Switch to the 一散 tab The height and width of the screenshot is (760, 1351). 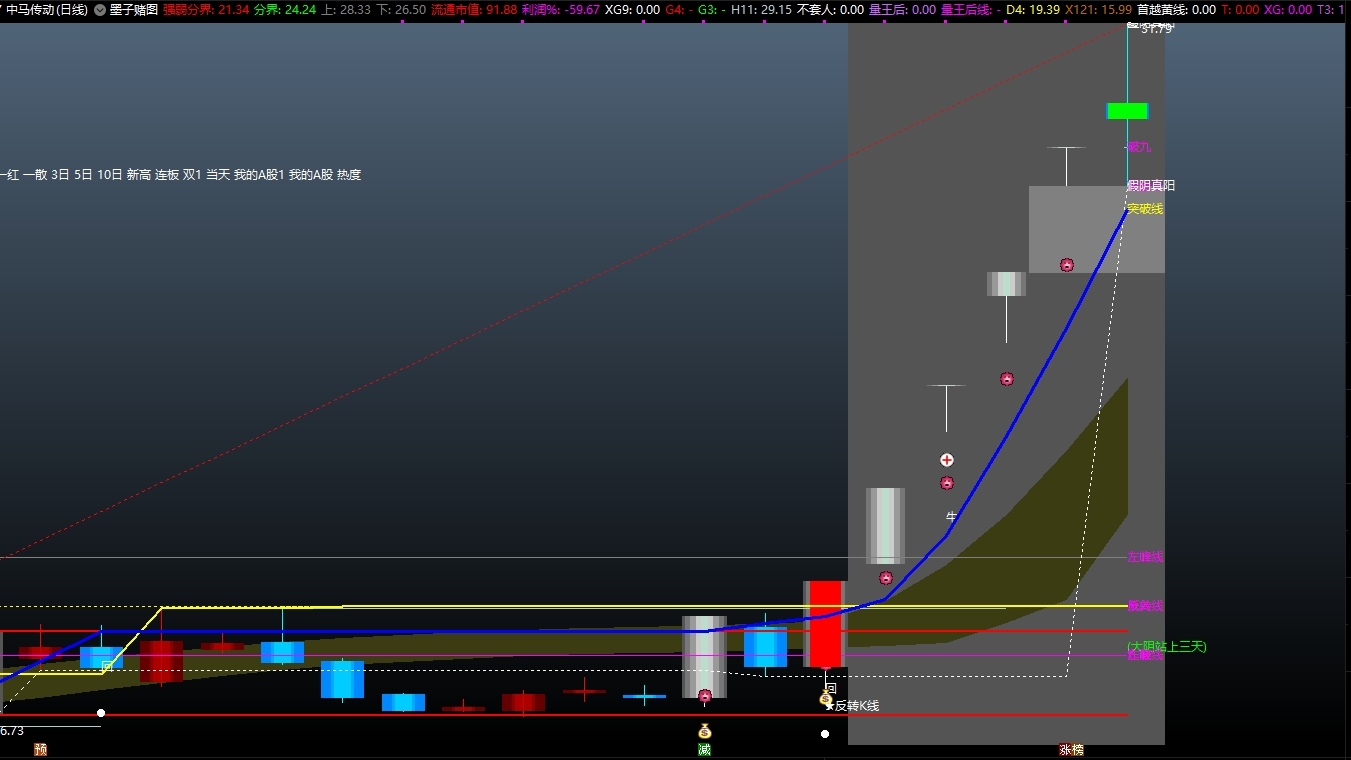pyautogui.click(x=35, y=175)
